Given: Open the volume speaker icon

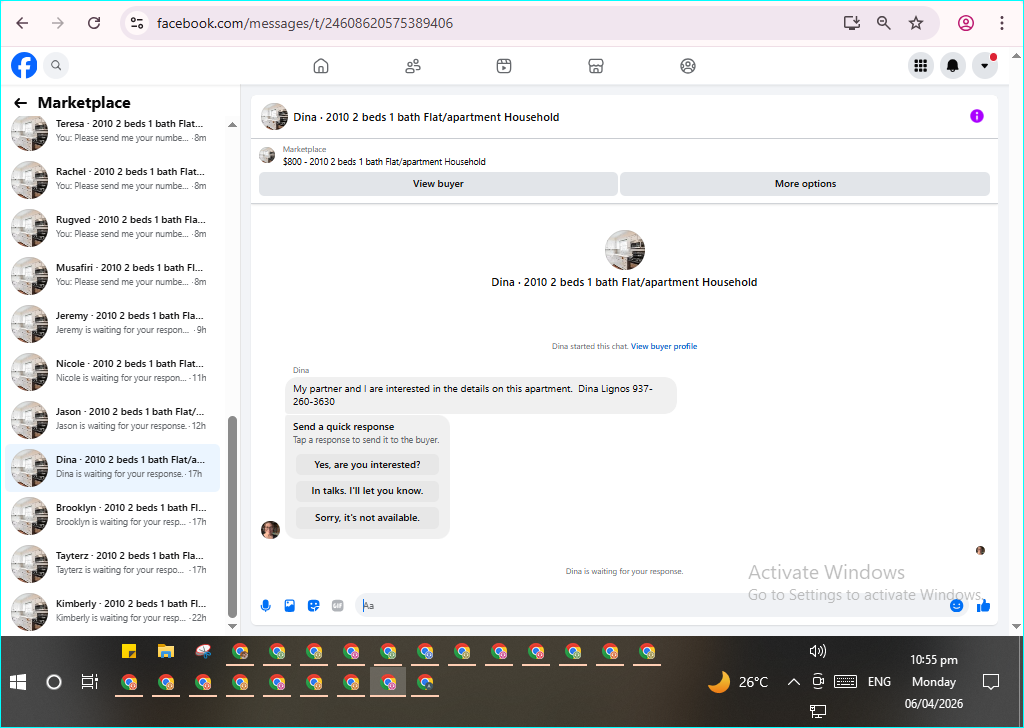Looking at the screenshot, I should pyautogui.click(x=817, y=651).
